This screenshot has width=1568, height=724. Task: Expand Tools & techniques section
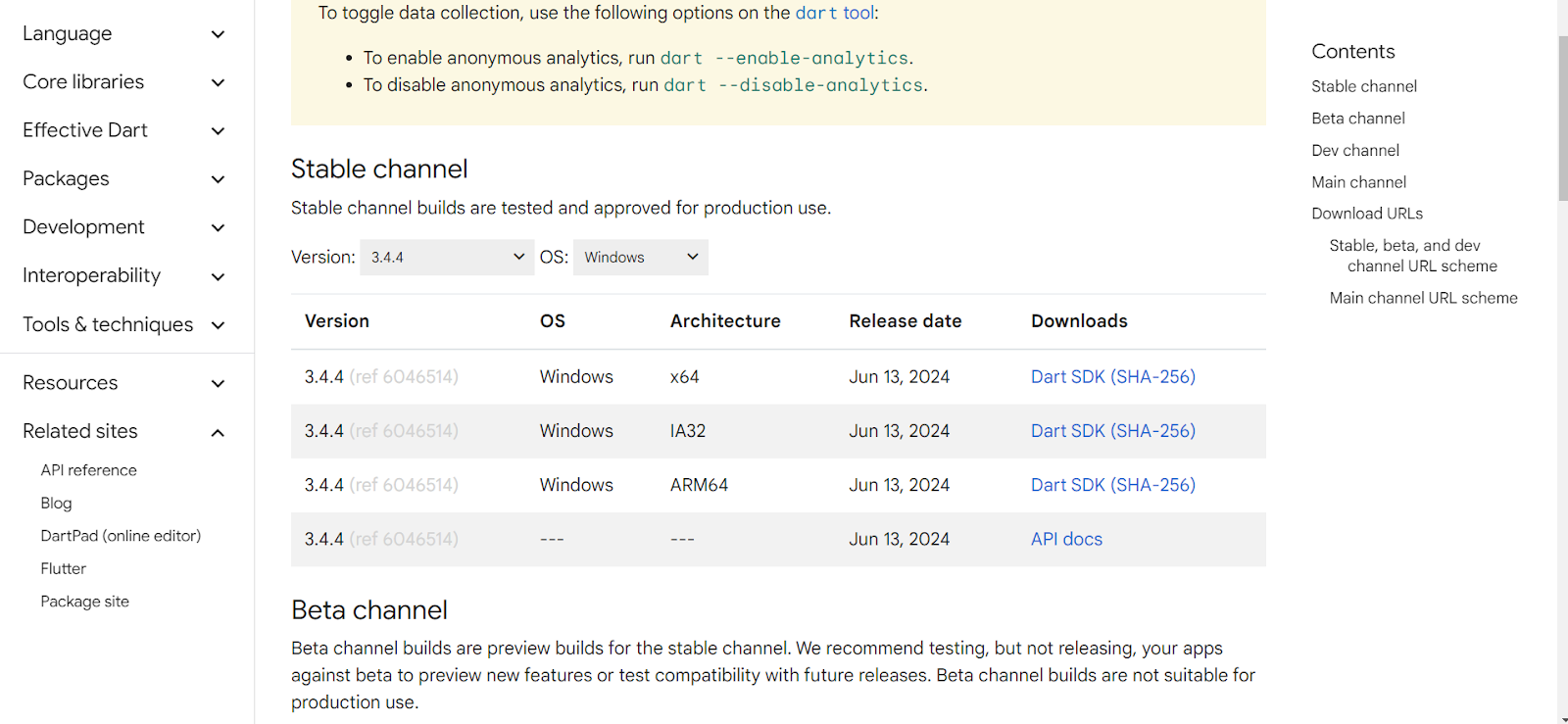123,324
